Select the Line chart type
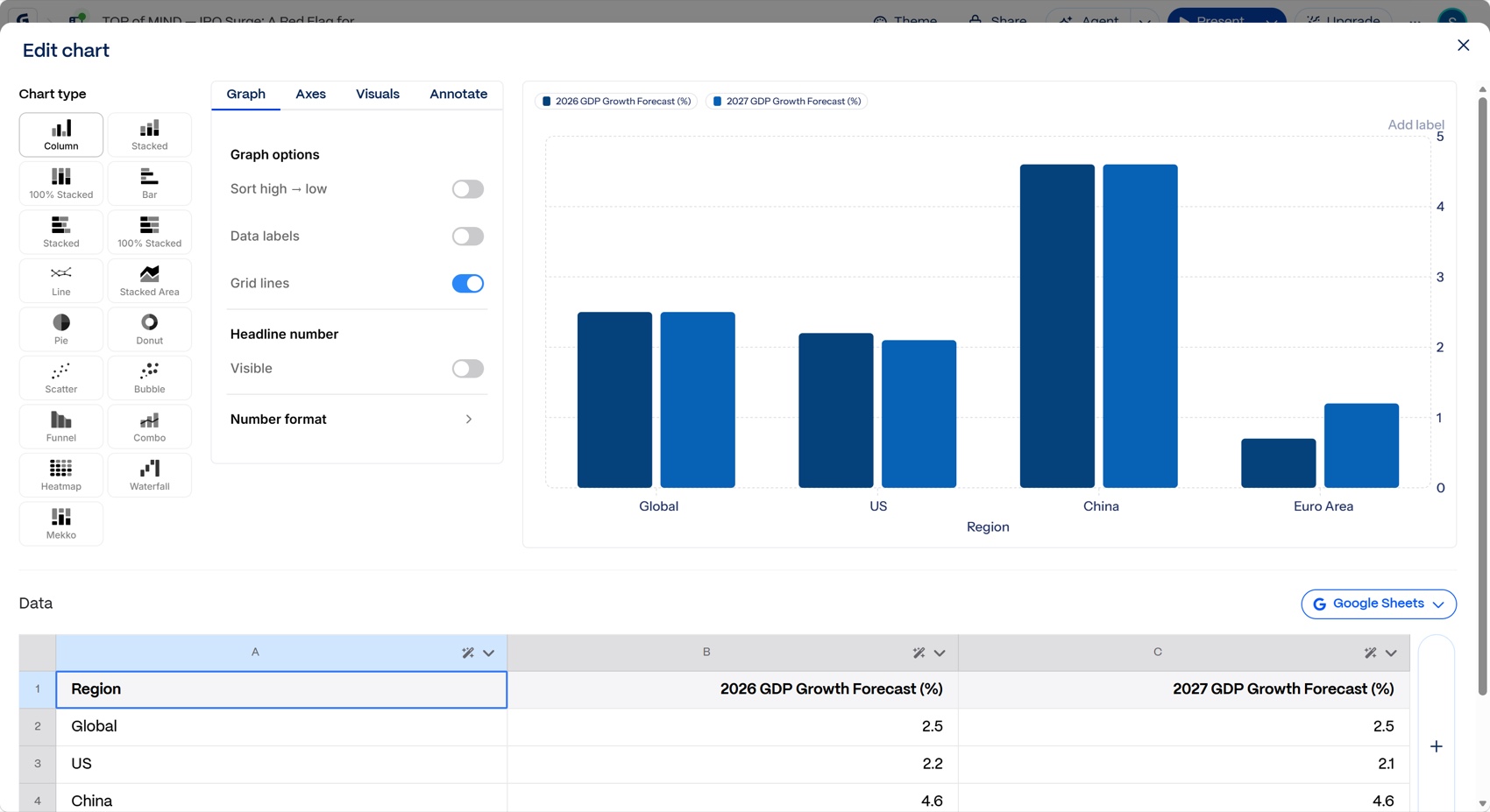1490x812 pixels. click(x=61, y=280)
